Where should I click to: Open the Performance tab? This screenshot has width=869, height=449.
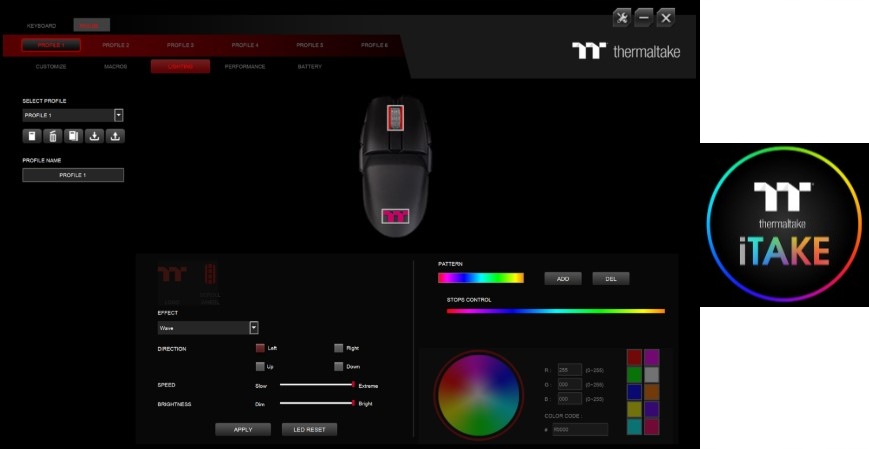(245, 67)
